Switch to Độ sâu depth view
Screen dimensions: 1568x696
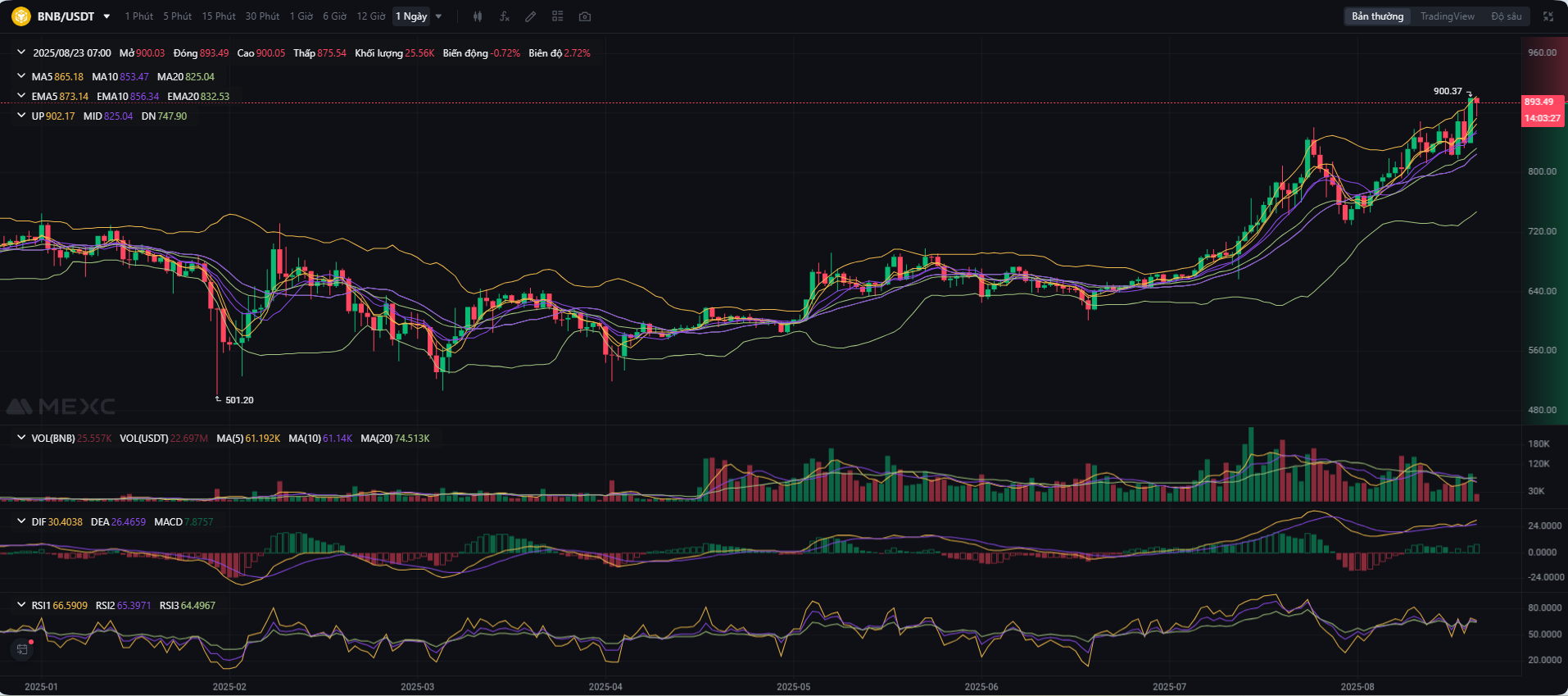(x=1506, y=16)
